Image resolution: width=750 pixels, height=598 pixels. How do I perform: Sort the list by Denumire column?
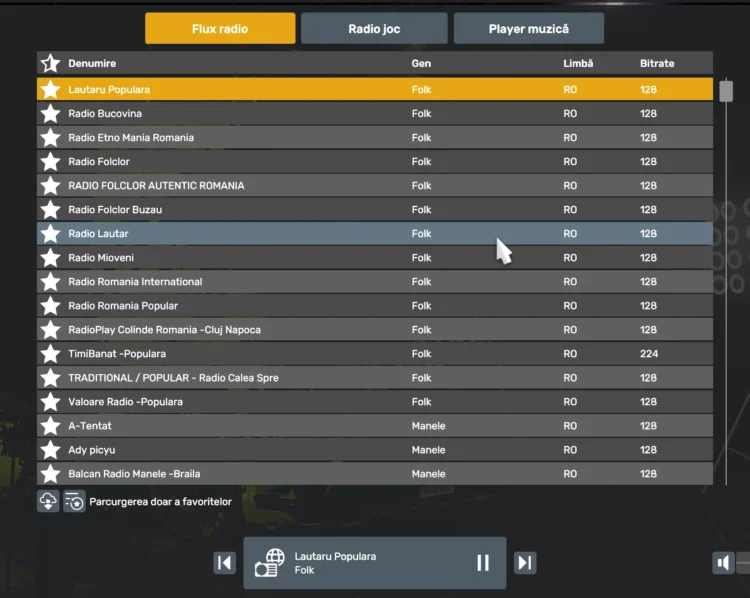point(92,63)
